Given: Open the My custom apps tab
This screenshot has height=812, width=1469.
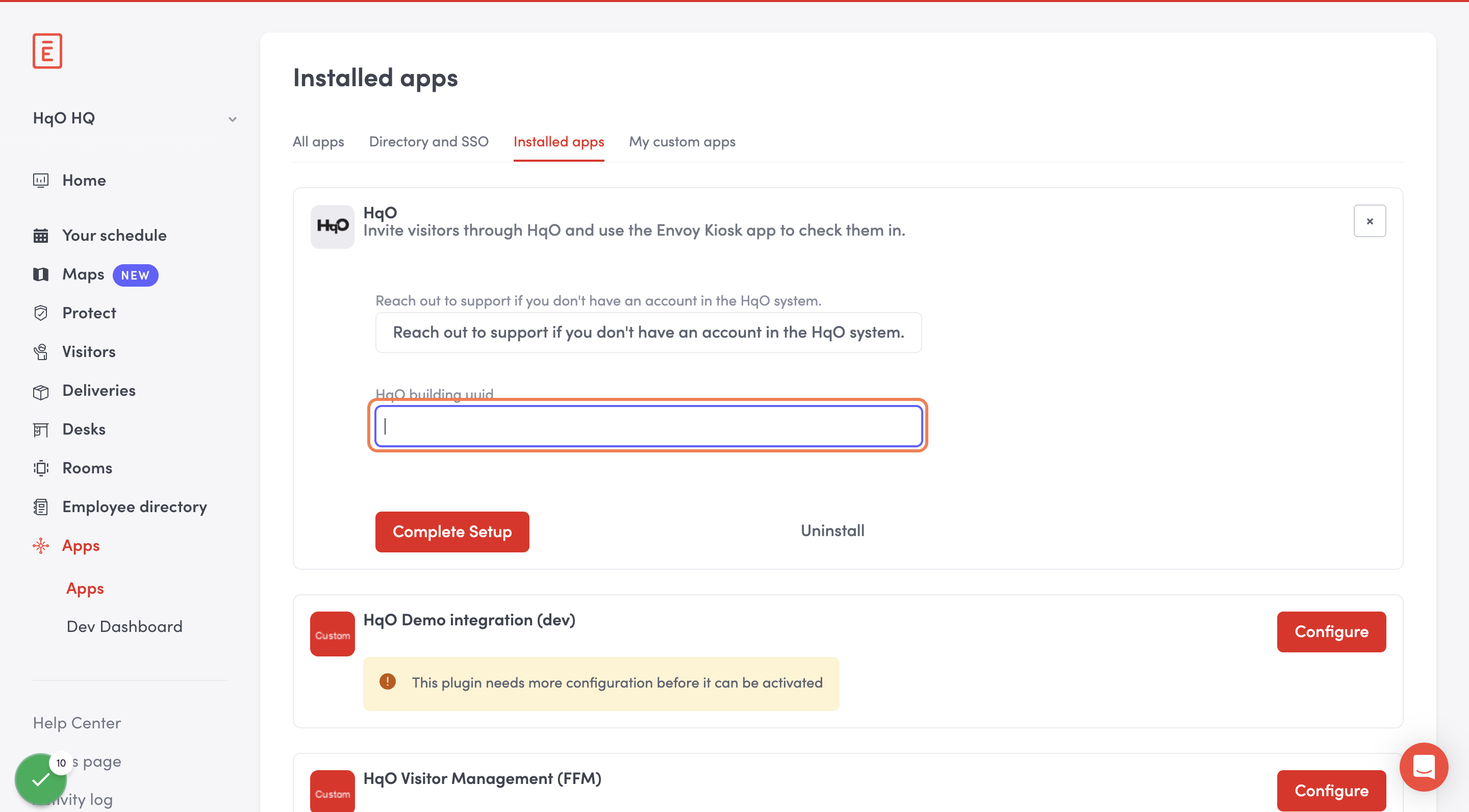Looking at the screenshot, I should click(681, 141).
